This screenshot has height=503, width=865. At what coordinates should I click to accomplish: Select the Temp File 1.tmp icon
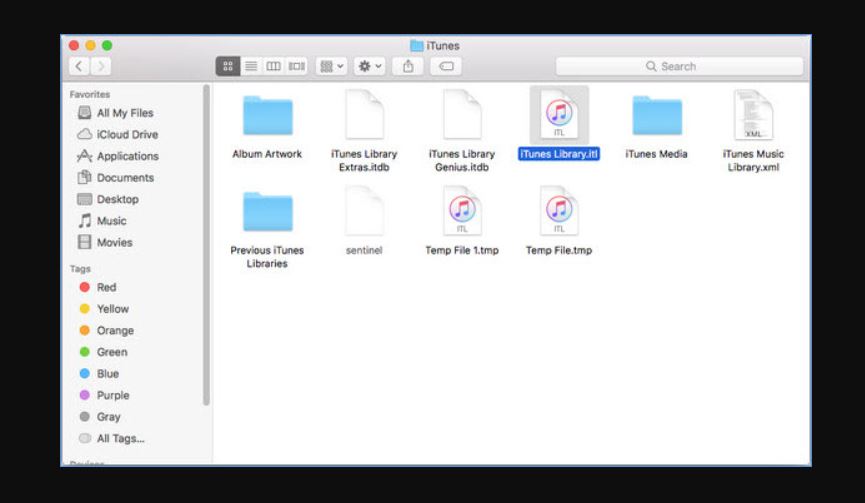(x=462, y=211)
